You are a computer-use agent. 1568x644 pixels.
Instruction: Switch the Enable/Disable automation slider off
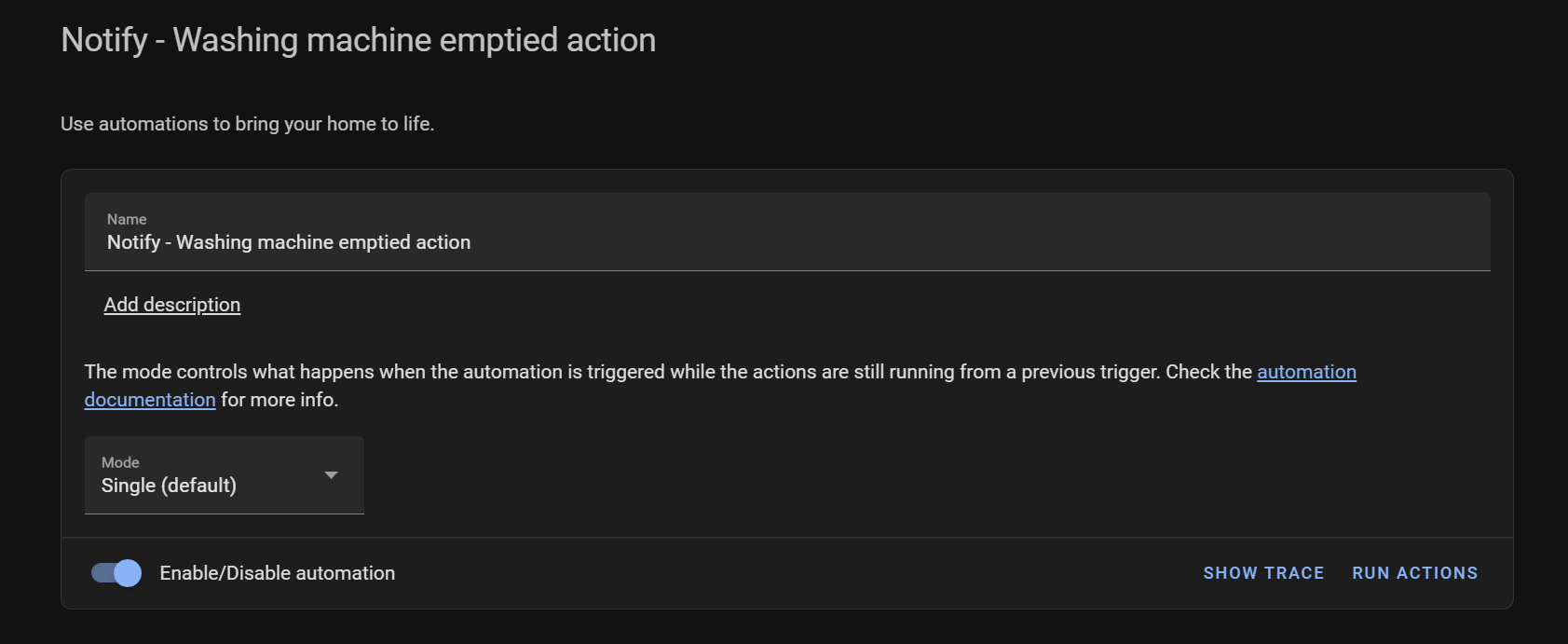(114, 573)
